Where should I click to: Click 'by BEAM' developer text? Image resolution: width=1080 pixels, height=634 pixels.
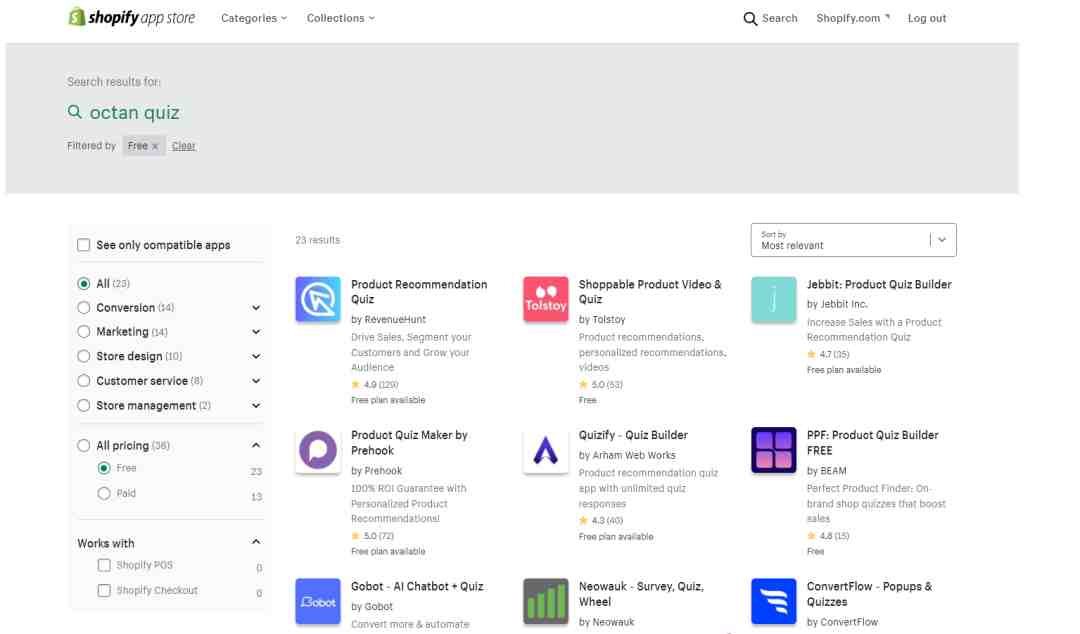click(x=827, y=471)
